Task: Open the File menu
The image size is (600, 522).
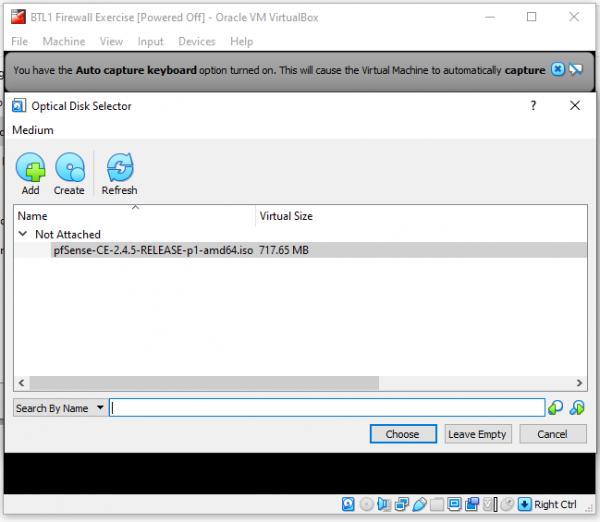Action: (20, 41)
